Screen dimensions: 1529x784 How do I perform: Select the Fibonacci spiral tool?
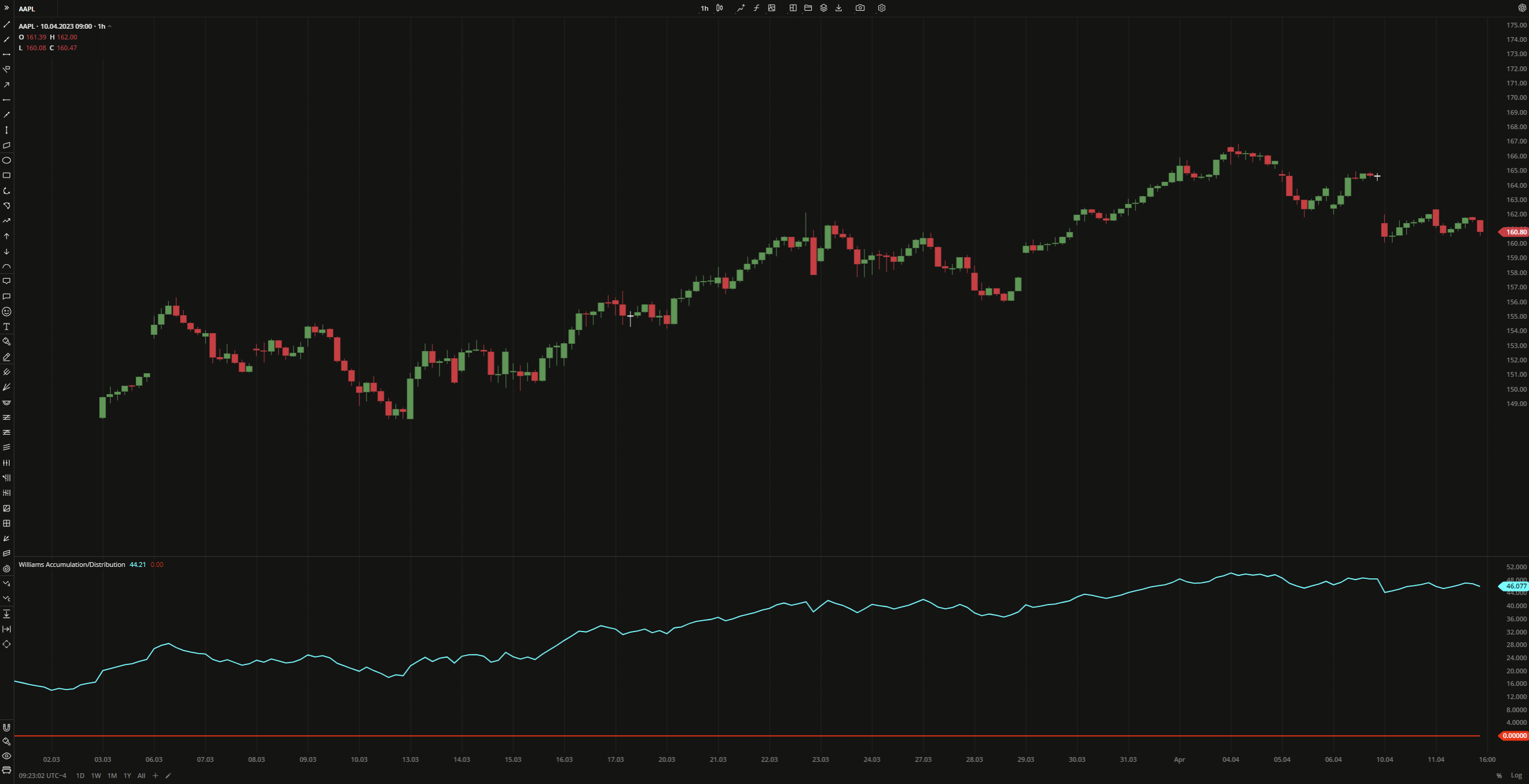pos(7,569)
